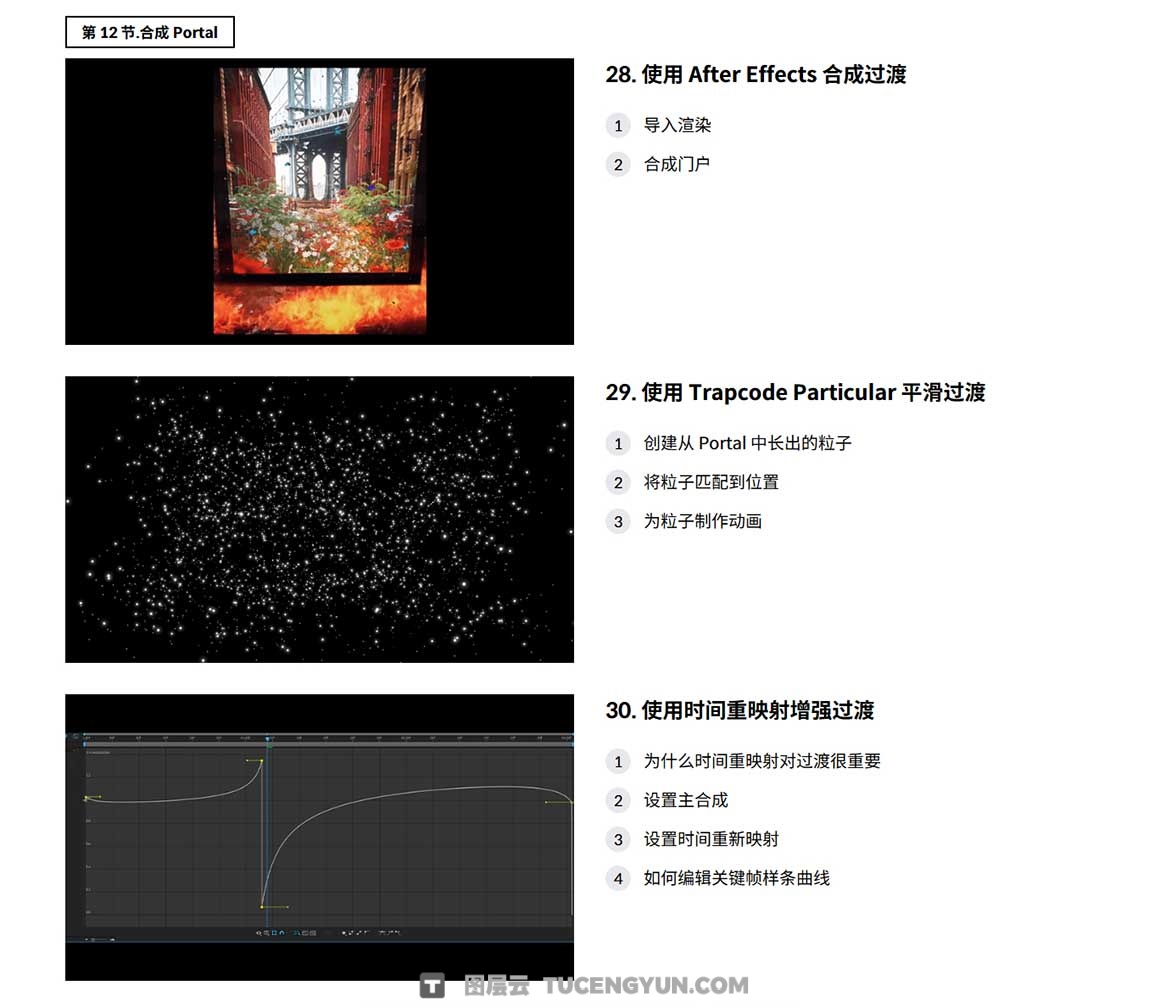Click number badge 2 beside '设置主合成'
1160x1008 pixels.
pos(618,801)
